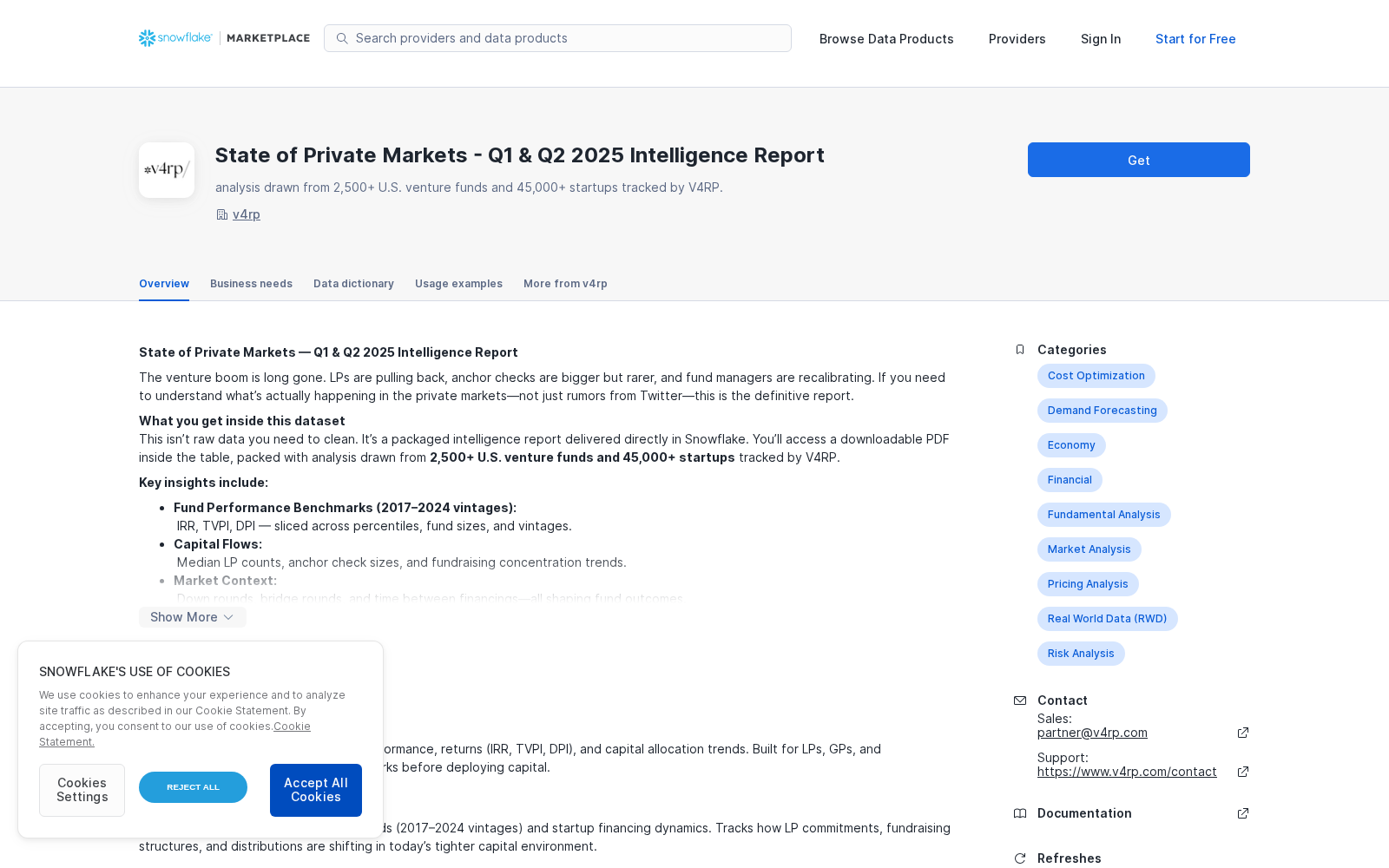Select the Real World Data (RWD) category
The image size is (1389, 868).
pyautogui.click(x=1108, y=619)
